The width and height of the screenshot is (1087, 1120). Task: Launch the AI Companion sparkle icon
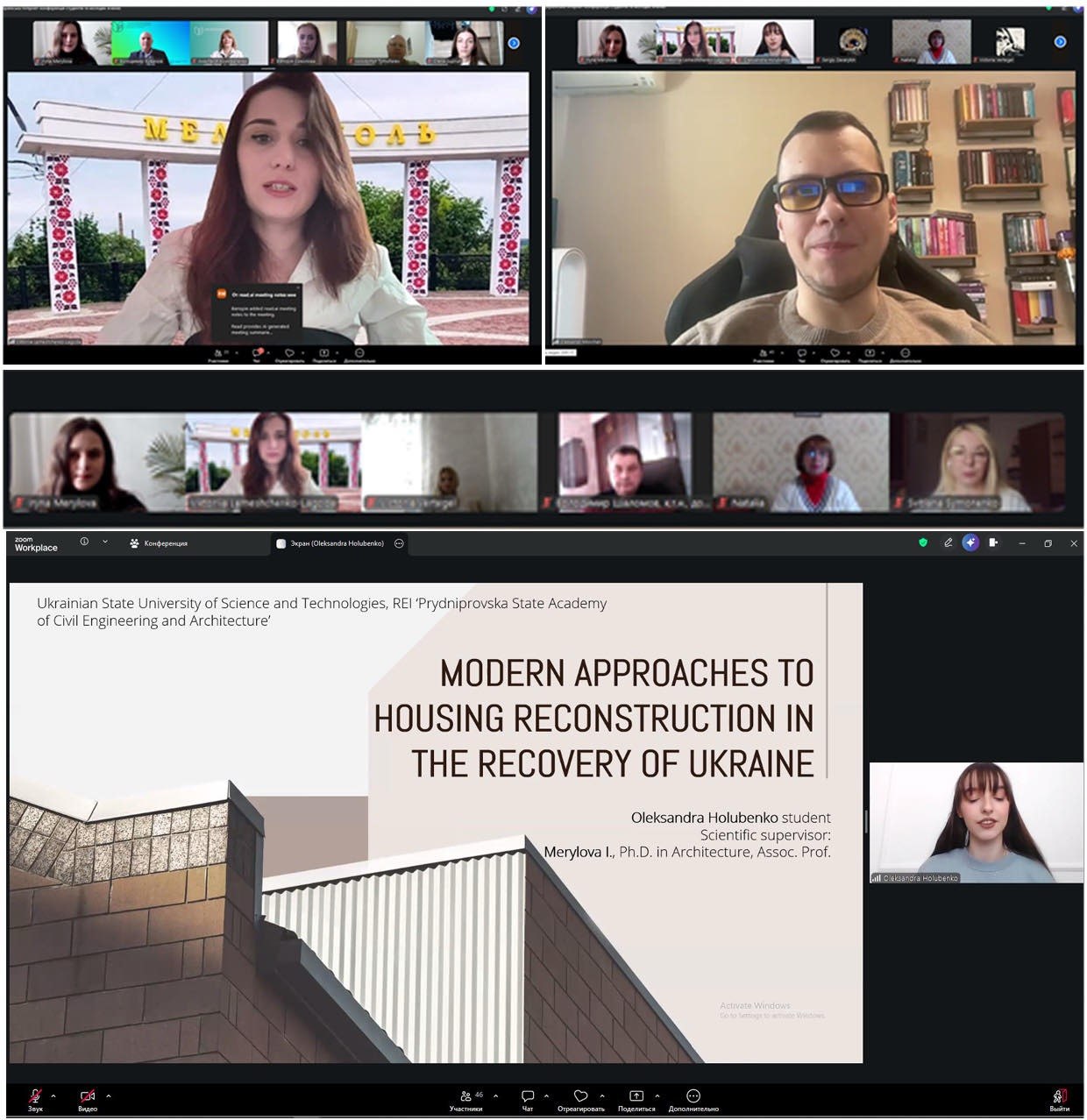970,543
